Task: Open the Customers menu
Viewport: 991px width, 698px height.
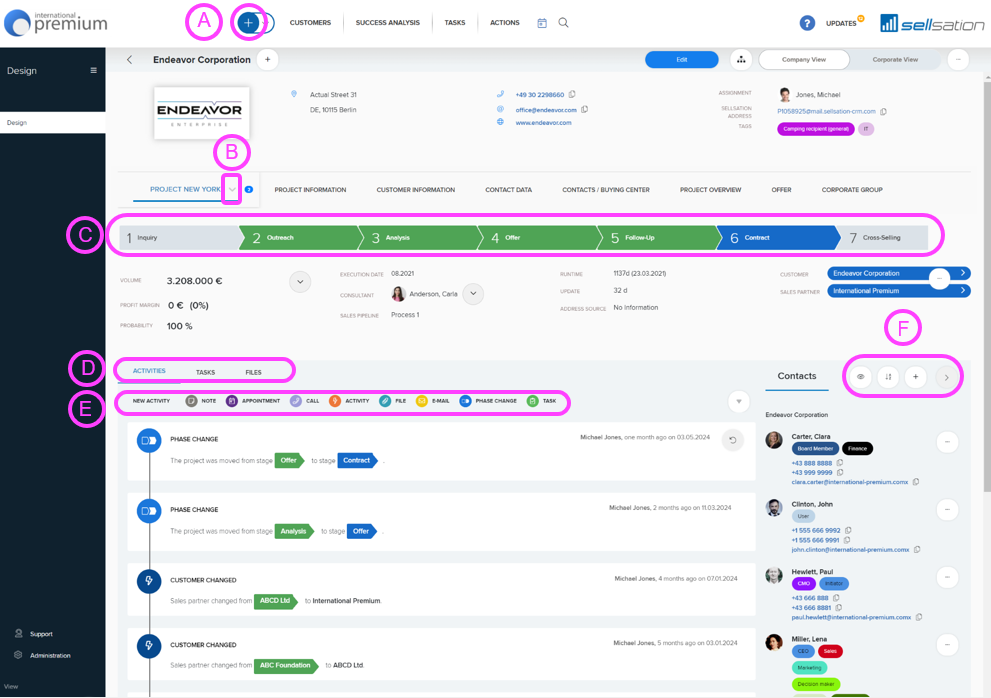Action: [310, 23]
